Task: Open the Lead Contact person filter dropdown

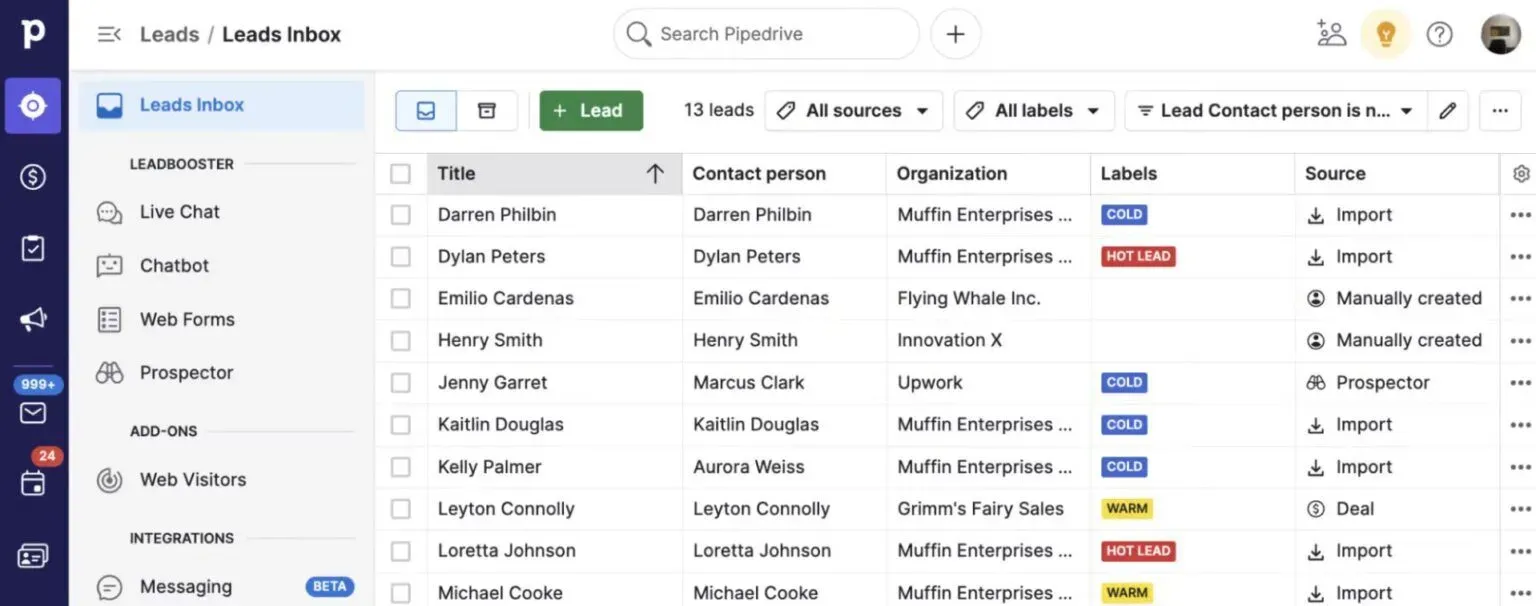Action: pos(1275,111)
